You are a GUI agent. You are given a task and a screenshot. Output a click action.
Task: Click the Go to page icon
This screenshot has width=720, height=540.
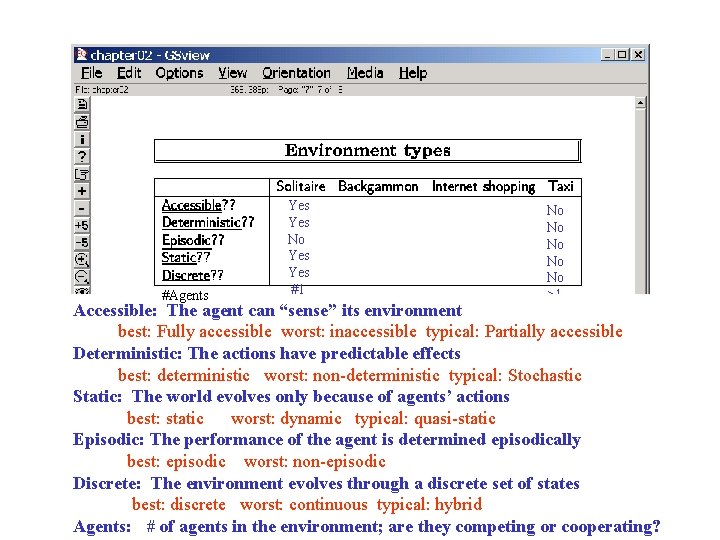click(82, 174)
